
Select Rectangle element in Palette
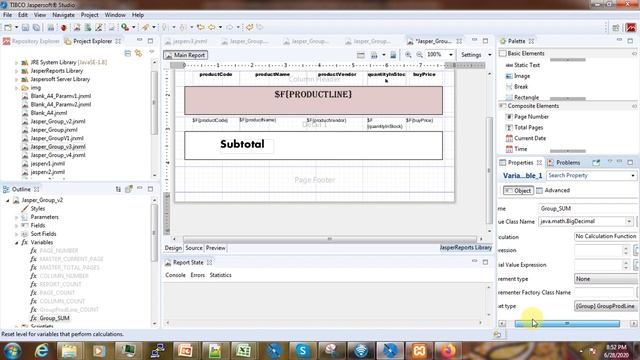click(x=522, y=97)
